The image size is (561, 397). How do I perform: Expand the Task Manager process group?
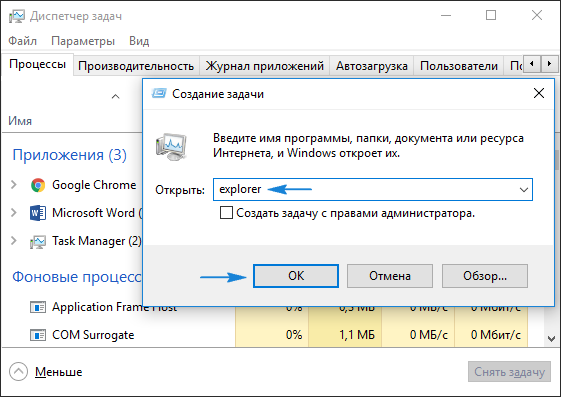tap(14, 241)
